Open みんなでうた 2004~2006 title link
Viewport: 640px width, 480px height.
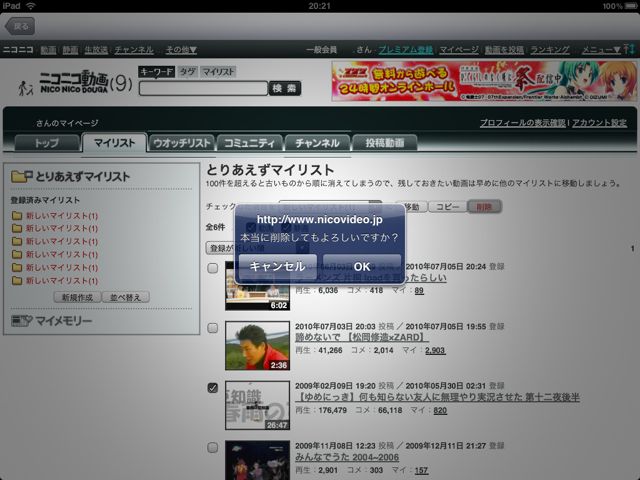[347, 457]
